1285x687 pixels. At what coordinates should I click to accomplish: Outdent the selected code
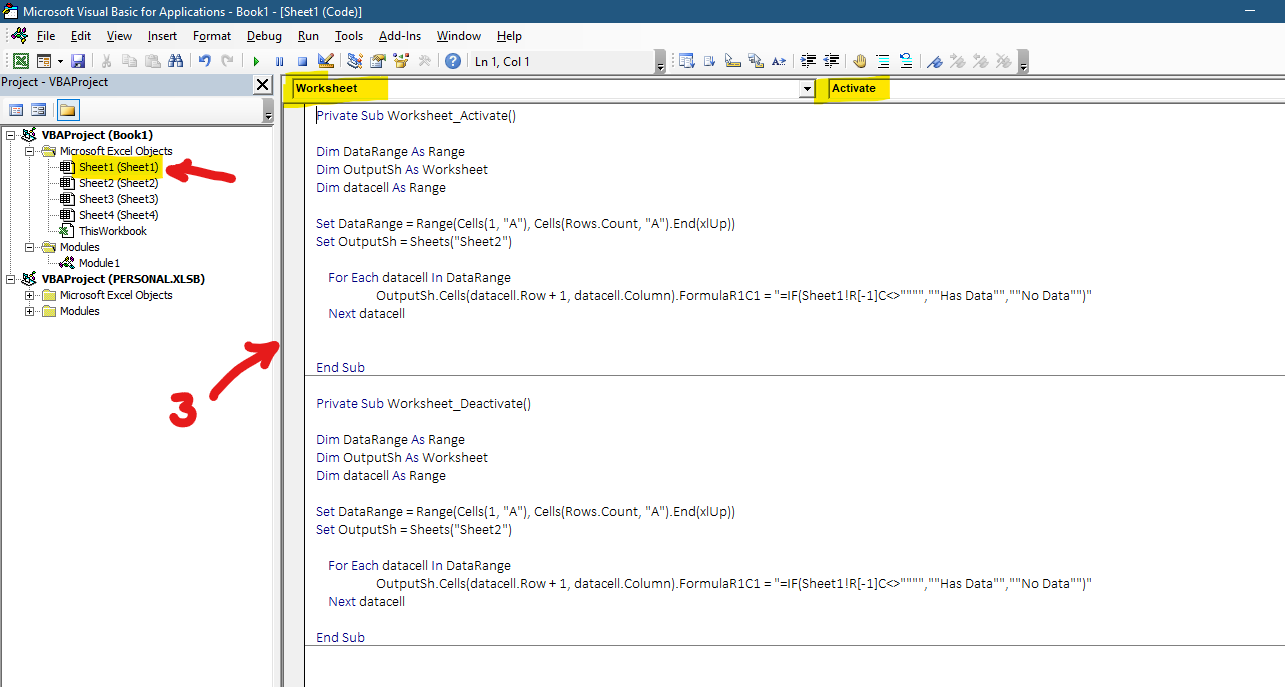point(831,61)
